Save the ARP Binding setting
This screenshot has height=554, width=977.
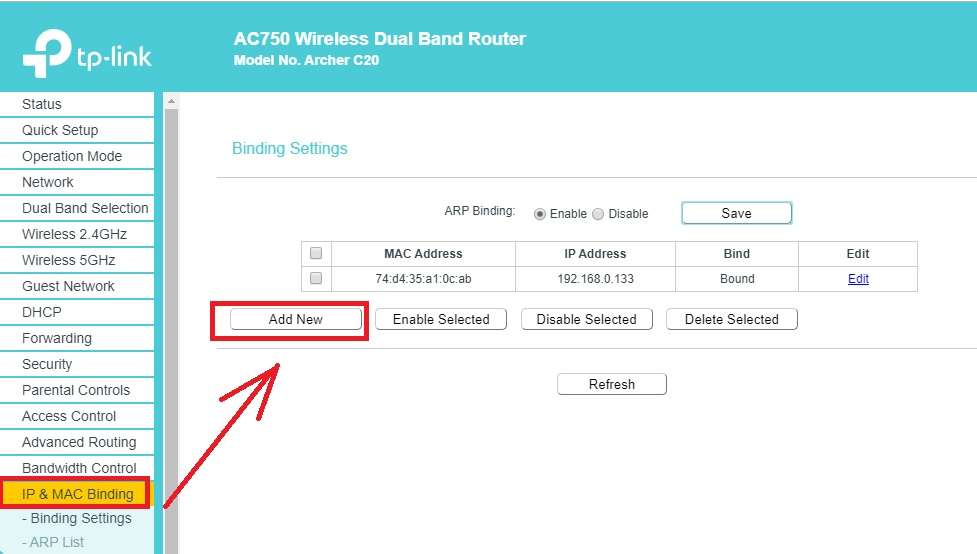[x=736, y=213]
